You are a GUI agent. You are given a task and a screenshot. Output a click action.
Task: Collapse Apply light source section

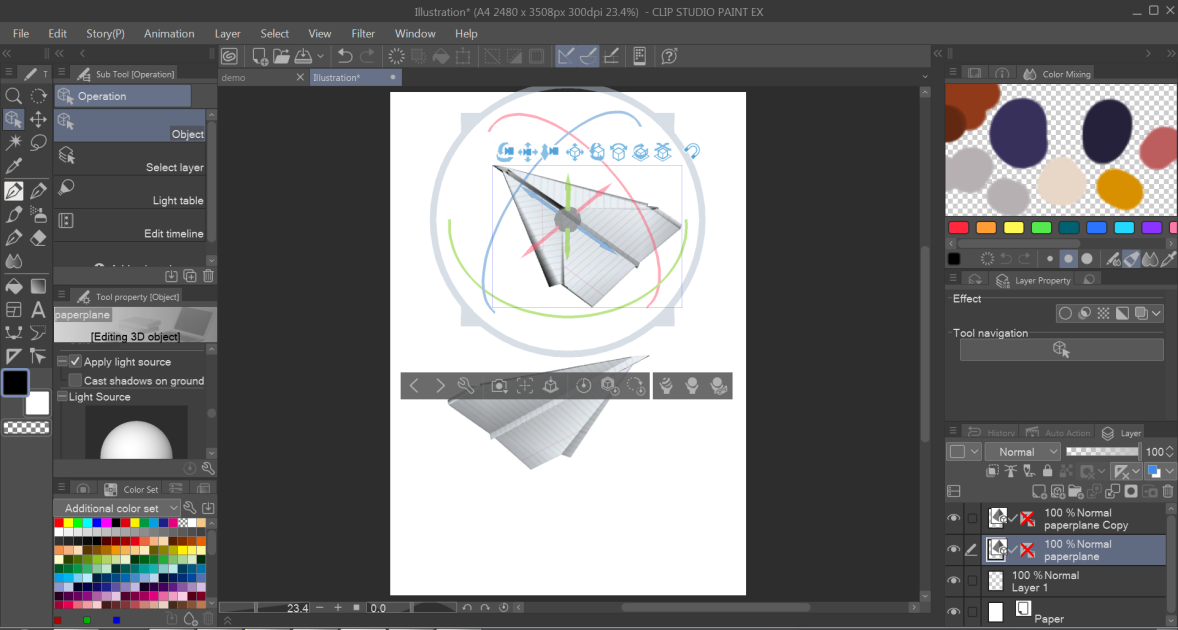62,361
